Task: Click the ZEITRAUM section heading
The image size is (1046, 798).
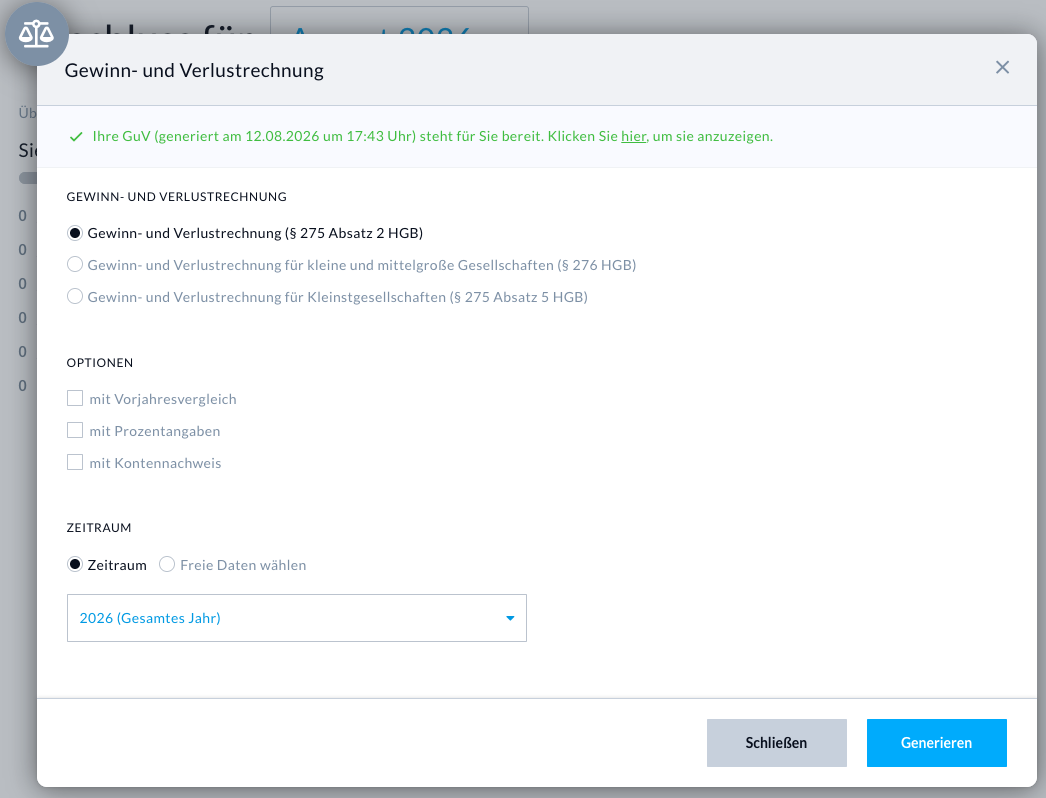Action: [x=99, y=528]
